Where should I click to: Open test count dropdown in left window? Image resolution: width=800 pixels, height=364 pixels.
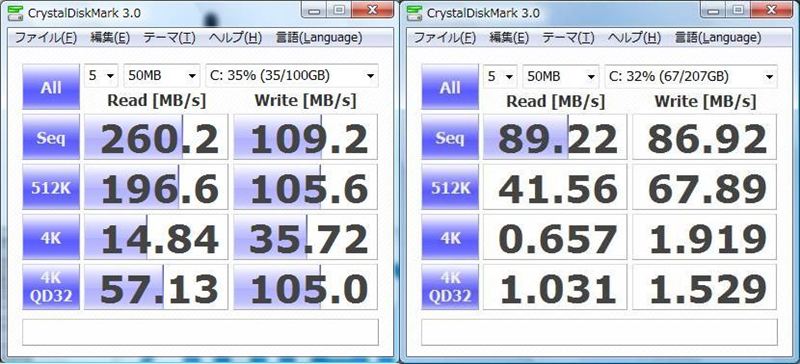click(x=101, y=76)
